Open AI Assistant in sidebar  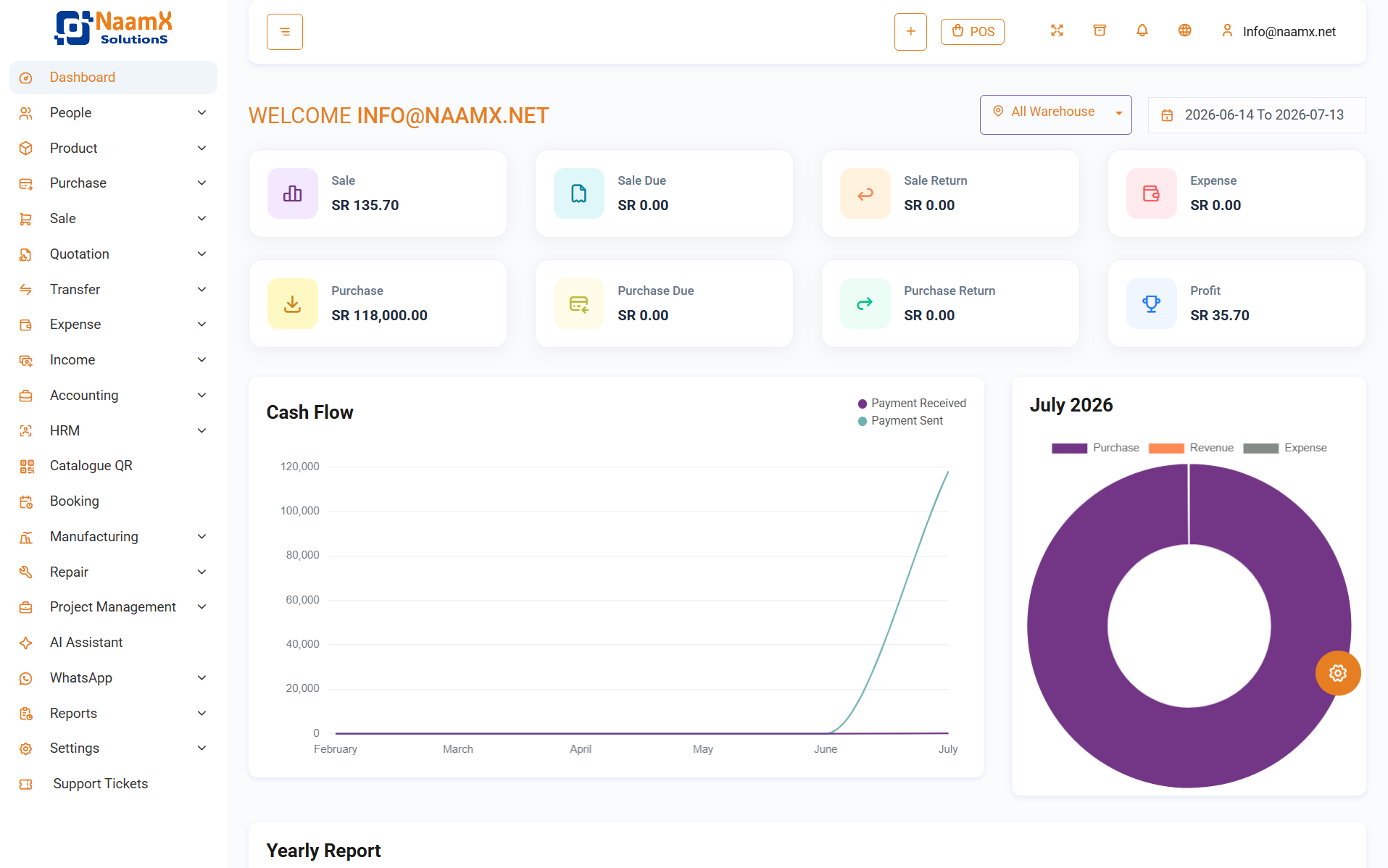(113, 643)
